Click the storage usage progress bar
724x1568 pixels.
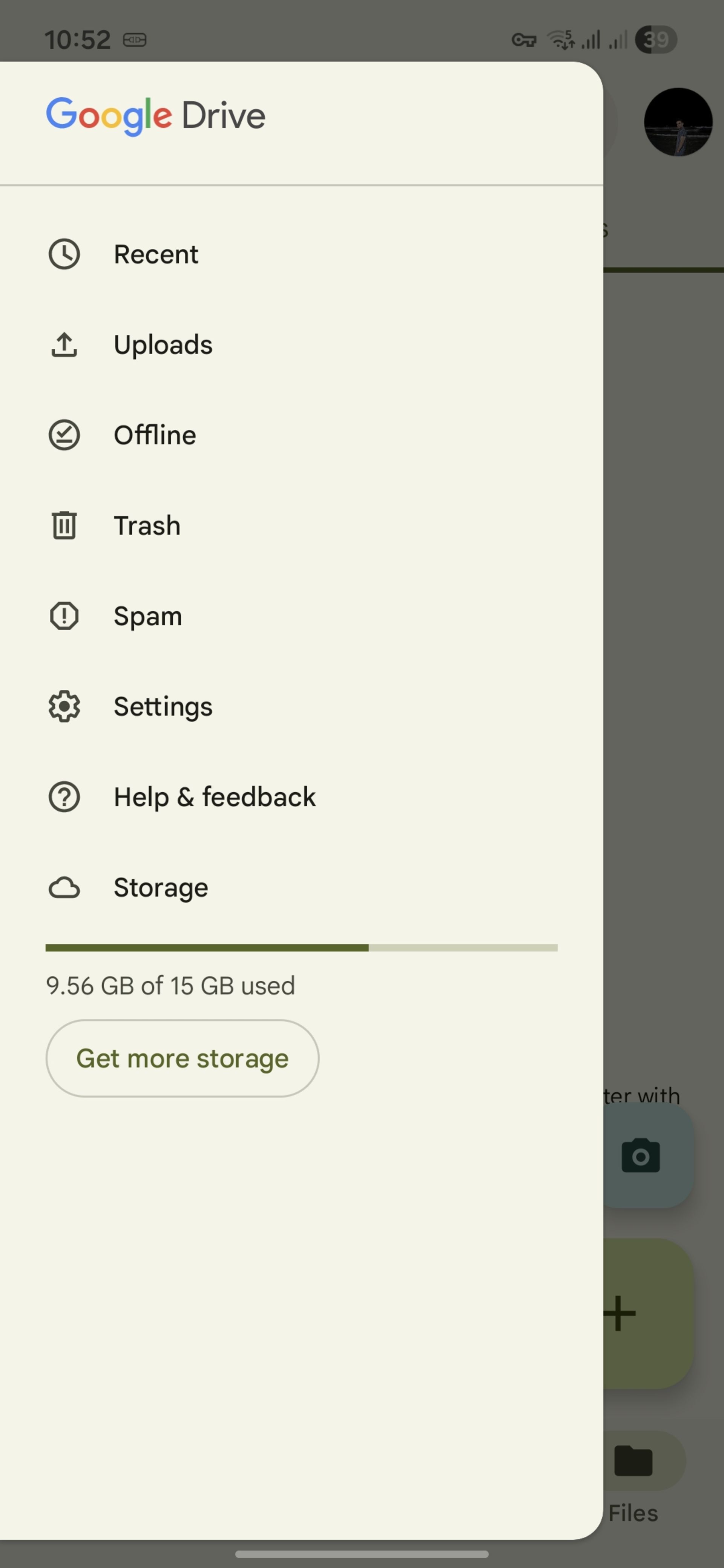pos(301,948)
